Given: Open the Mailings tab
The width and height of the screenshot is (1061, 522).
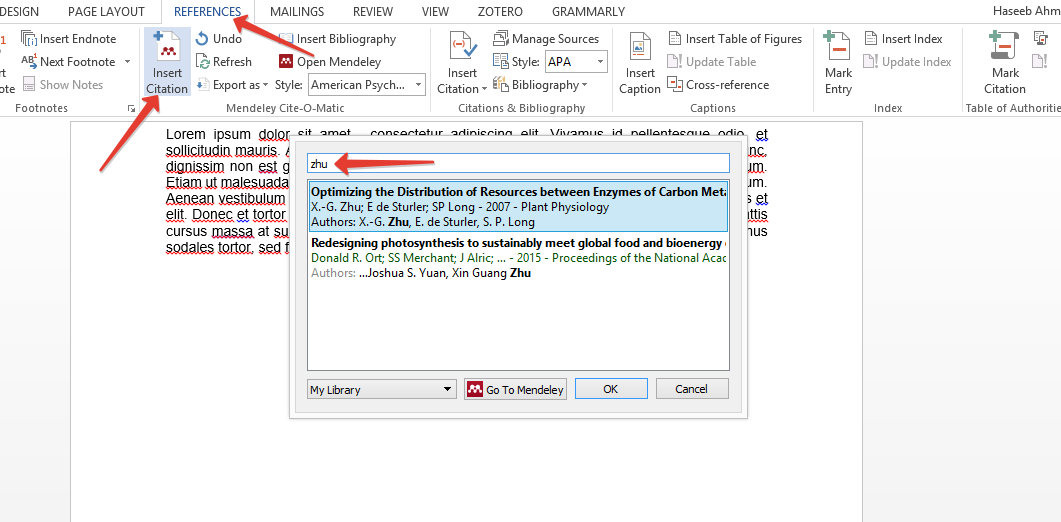Looking at the screenshot, I should (x=297, y=12).
